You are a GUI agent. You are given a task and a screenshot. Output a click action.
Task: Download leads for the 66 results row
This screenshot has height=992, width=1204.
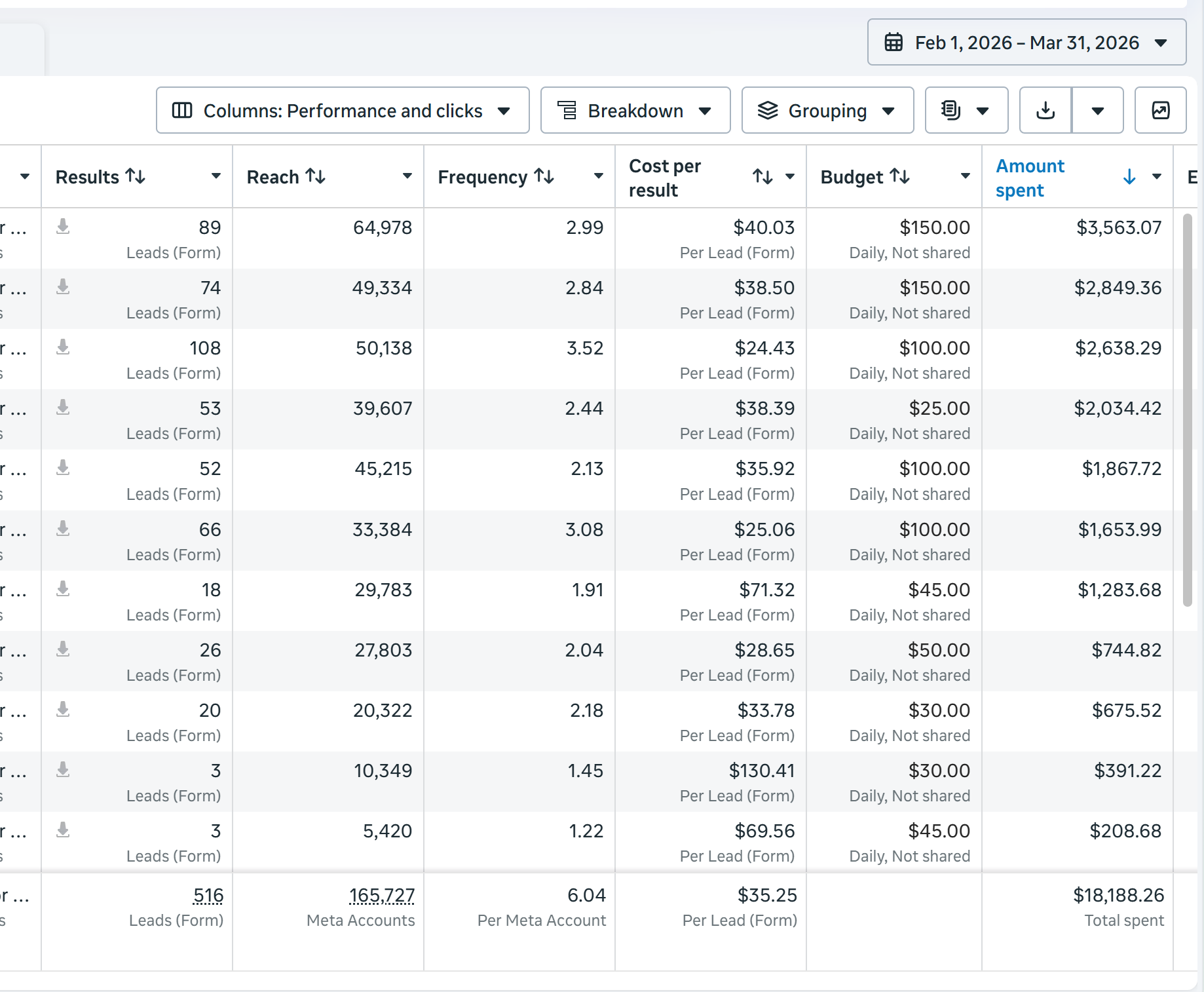pyautogui.click(x=63, y=529)
